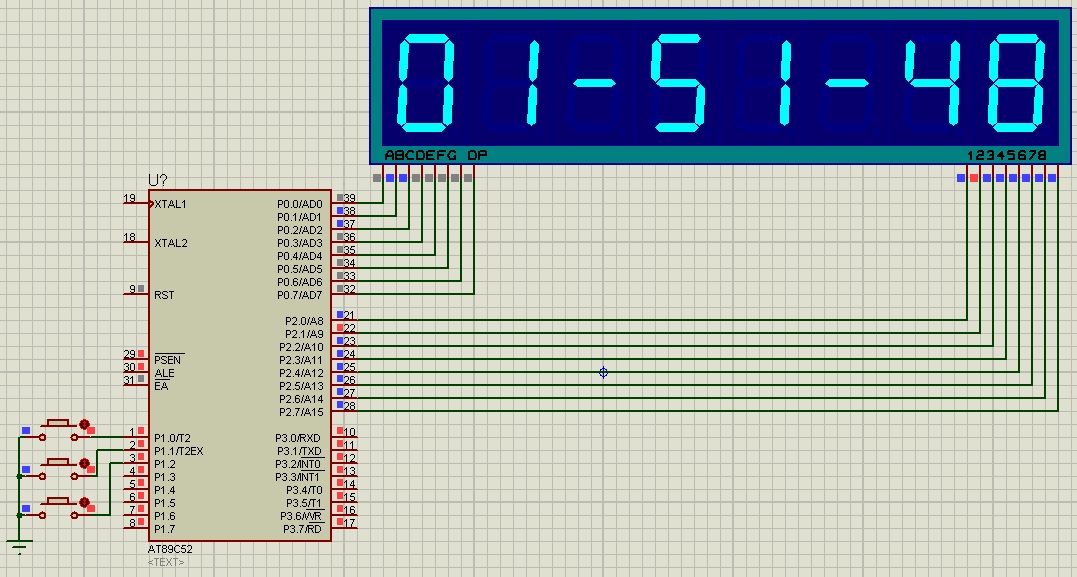Select the AT89C52 microcontroller body
The height and width of the screenshot is (577, 1077).
[240, 365]
